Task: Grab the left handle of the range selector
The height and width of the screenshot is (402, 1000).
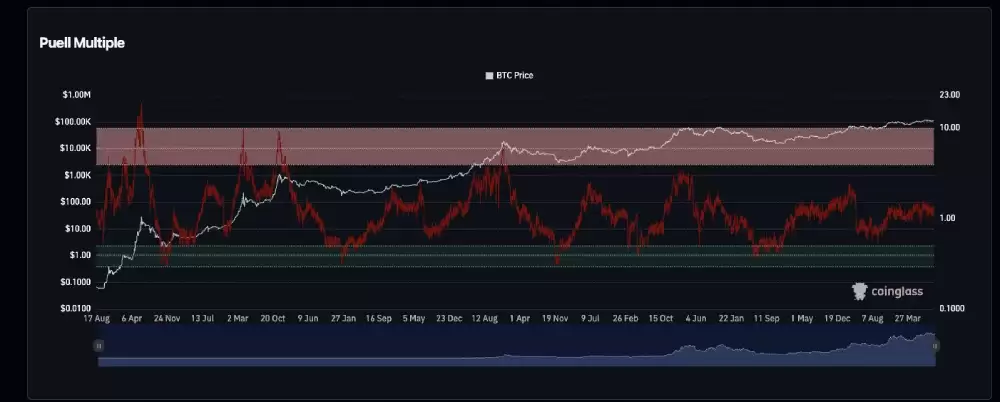Action: 98,345
